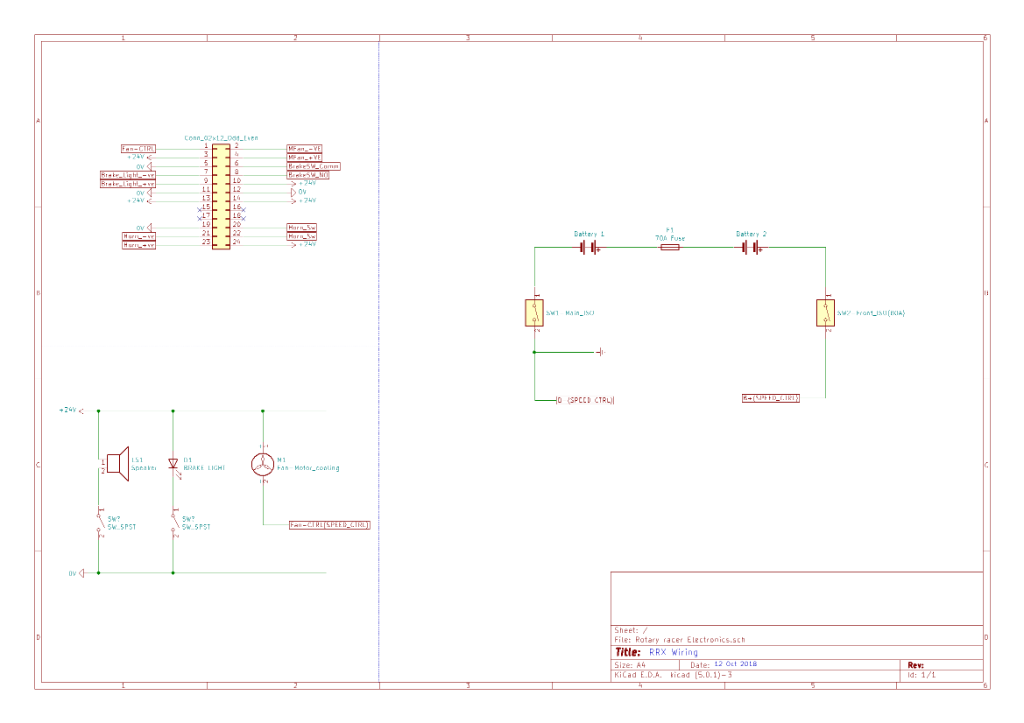Image resolution: width=1024 pixels, height=723 pixels.
Task: Select the LS1 Speaker symbol
Action: [x=118, y=464]
